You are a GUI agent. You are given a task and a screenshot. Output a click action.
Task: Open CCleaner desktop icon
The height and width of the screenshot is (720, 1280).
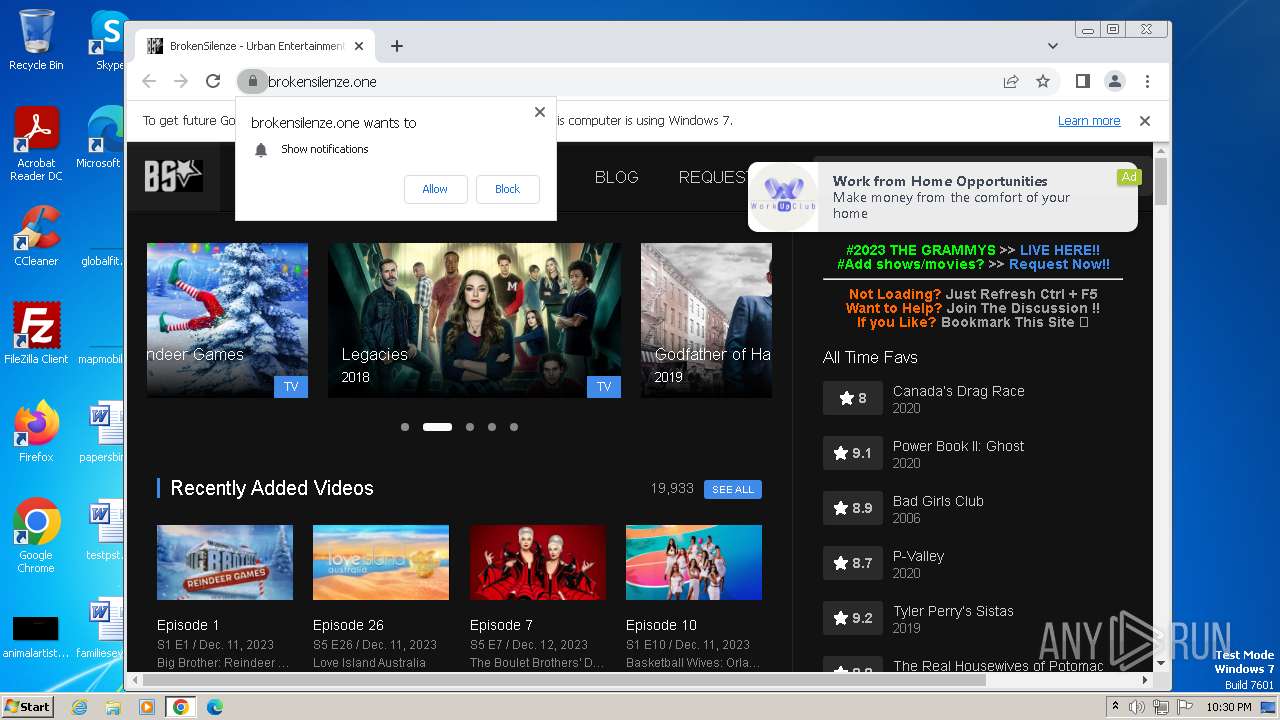[x=36, y=236]
